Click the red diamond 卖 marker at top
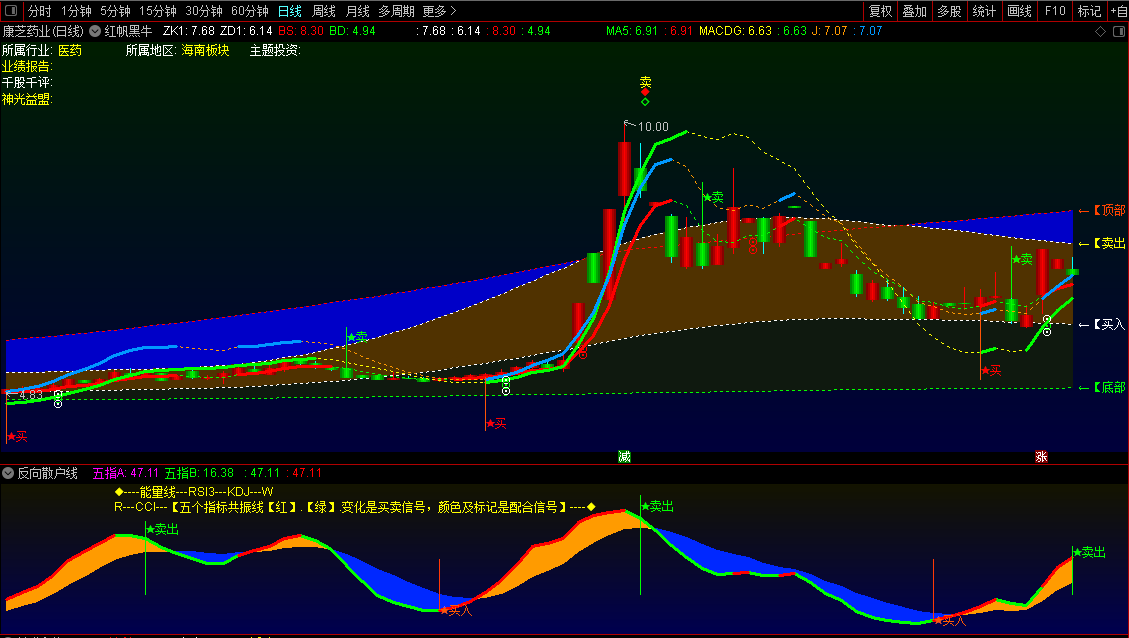 coord(645,92)
